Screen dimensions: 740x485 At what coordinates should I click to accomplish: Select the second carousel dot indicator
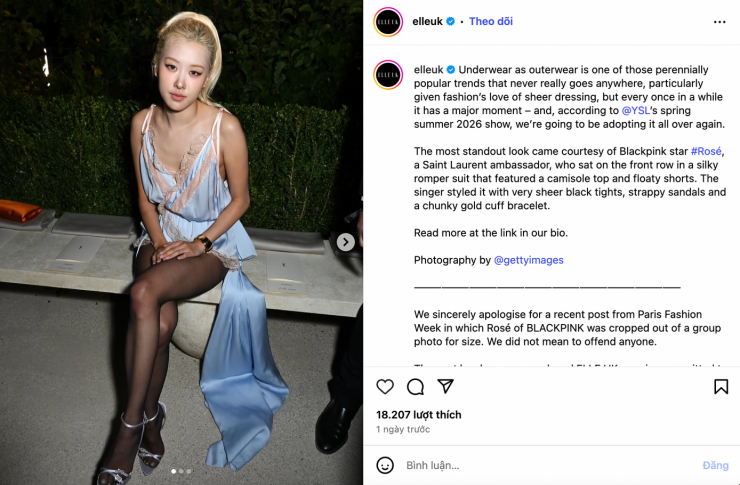point(181,471)
